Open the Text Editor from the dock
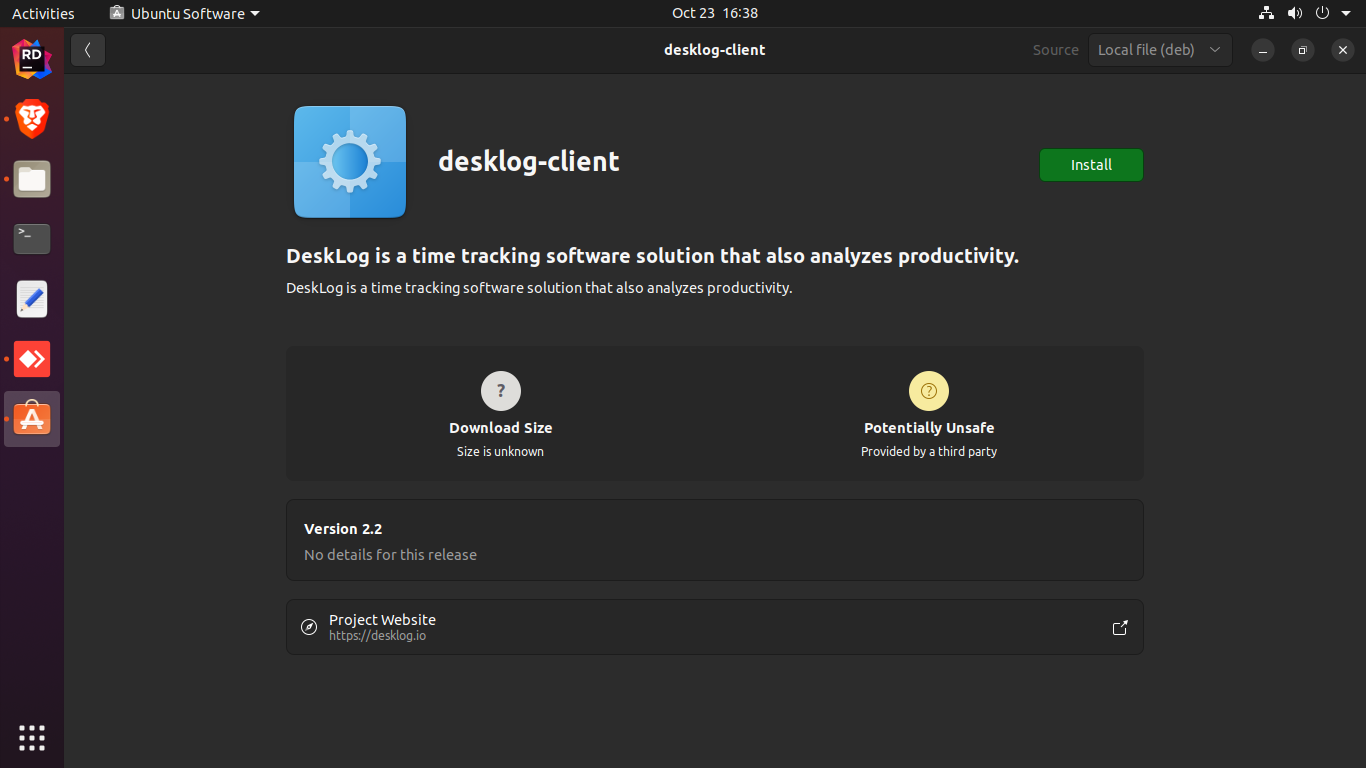Screen dimensions: 1366x768 pyautogui.click(x=32, y=299)
